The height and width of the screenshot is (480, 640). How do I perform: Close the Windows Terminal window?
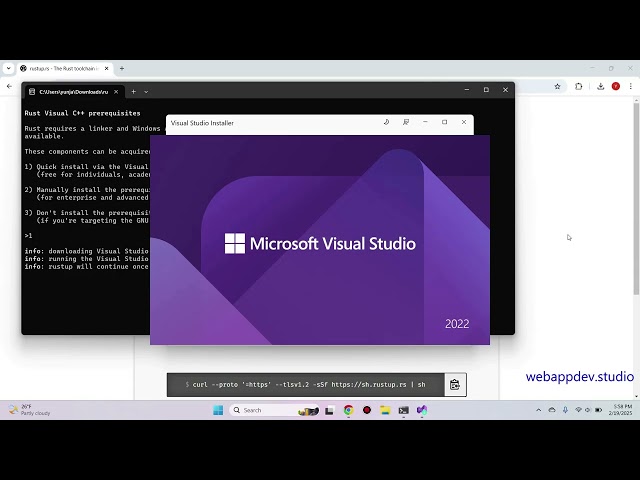pyautogui.click(x=505, y=90)
